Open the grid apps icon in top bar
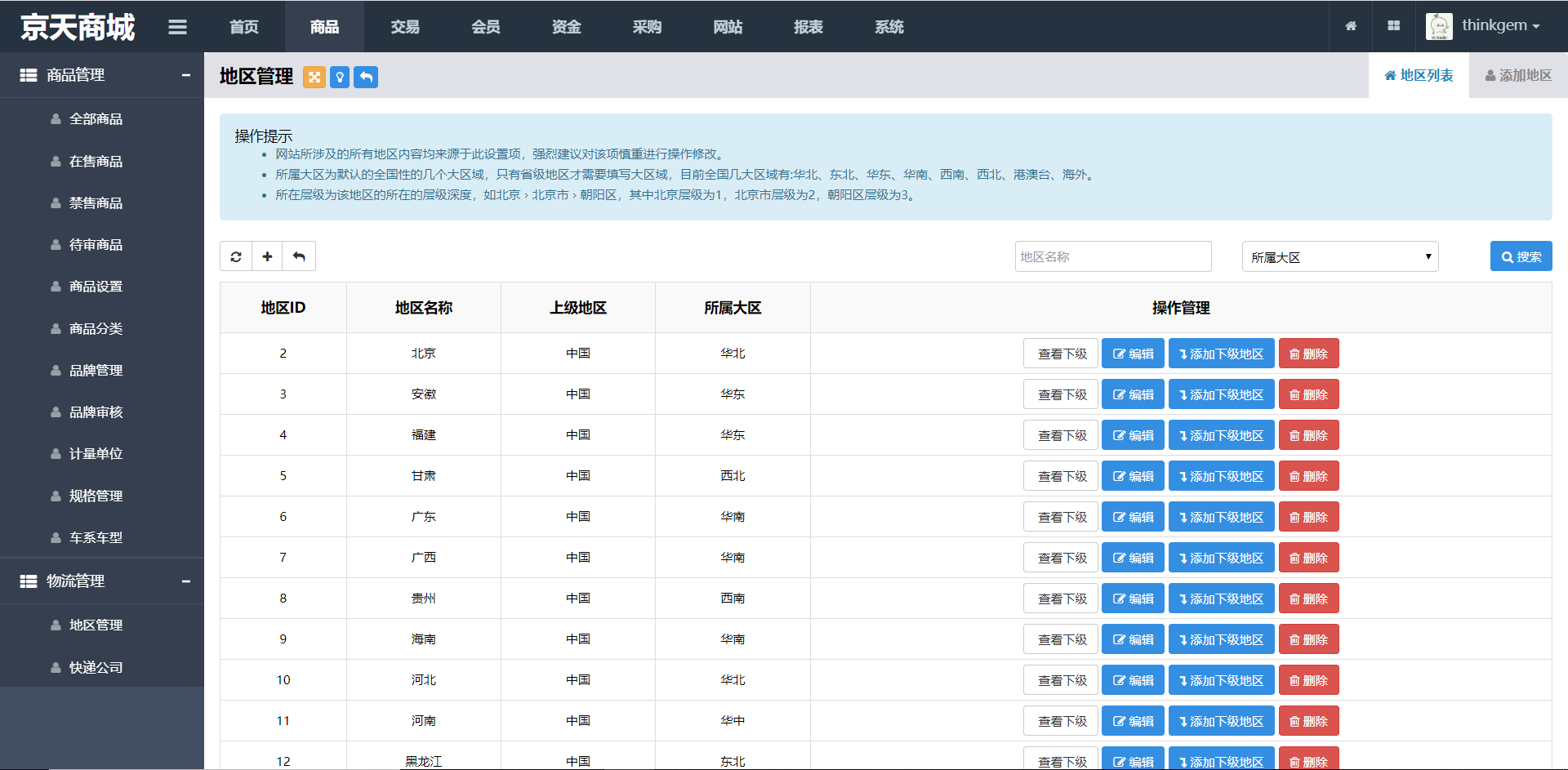 point(1394,26)
